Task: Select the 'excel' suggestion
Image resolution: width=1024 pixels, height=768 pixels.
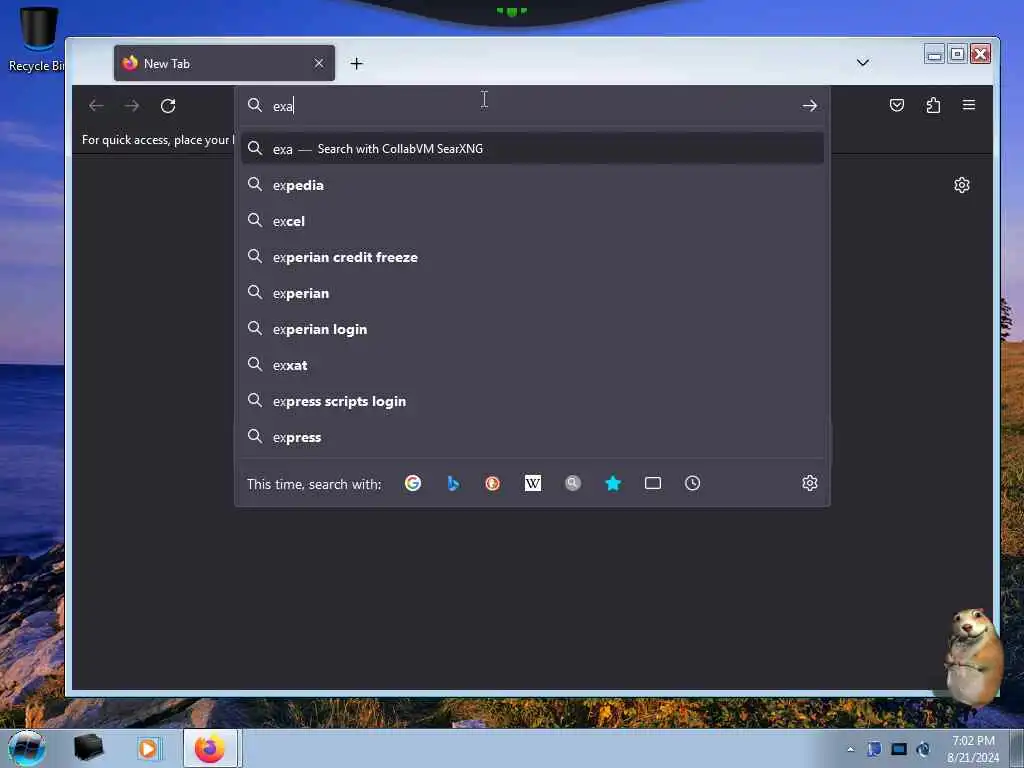Action: 532,221
